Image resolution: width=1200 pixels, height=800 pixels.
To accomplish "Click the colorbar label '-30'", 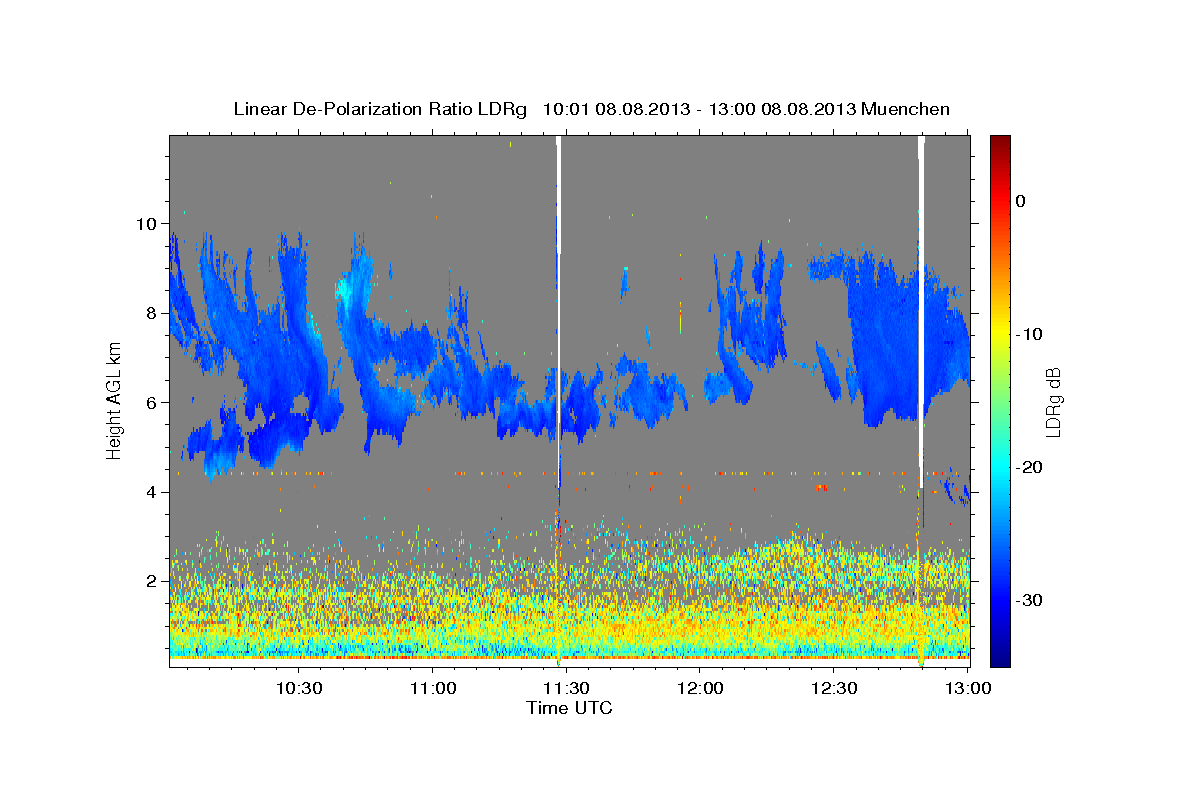I will coord(1030,600).
